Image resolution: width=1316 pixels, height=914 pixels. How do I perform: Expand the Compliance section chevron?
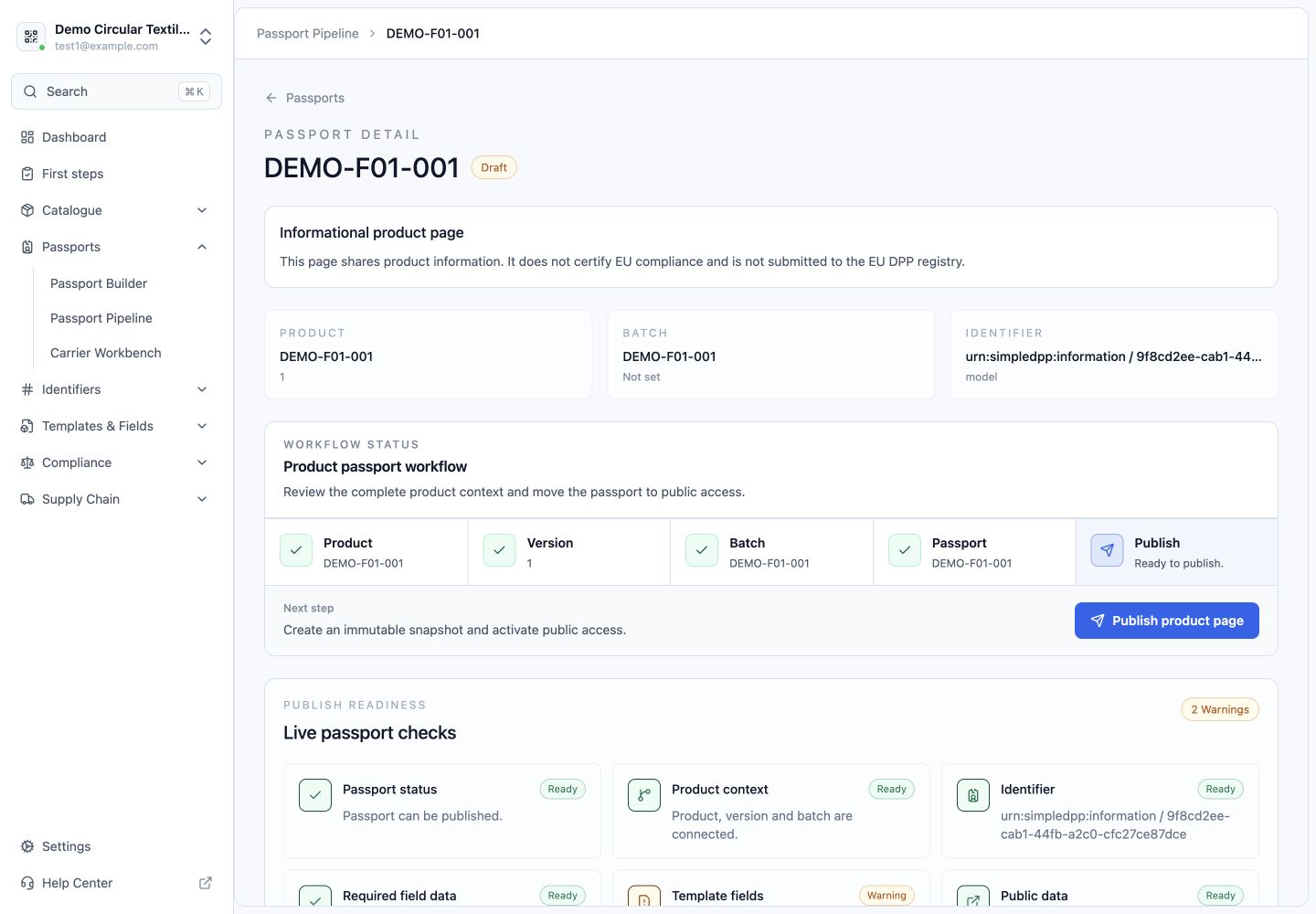[x=202, y=462]
